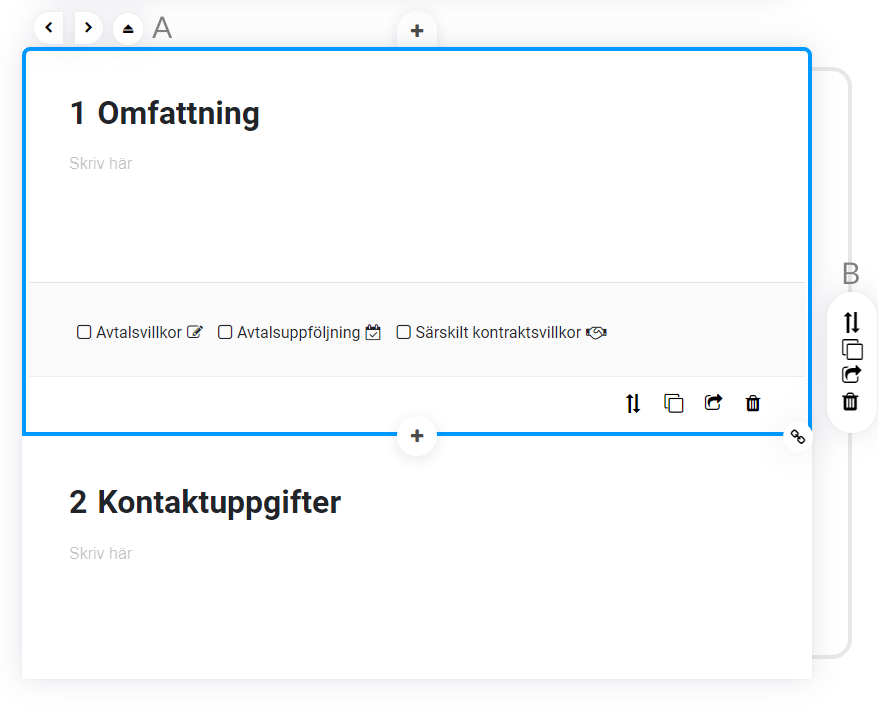Click the sort arrows icon inside the Omfattning section

(633, 403)
